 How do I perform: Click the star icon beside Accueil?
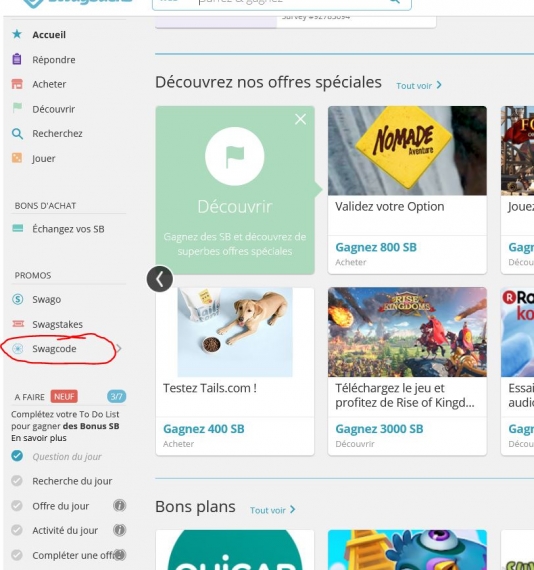[x=17, y=35]
